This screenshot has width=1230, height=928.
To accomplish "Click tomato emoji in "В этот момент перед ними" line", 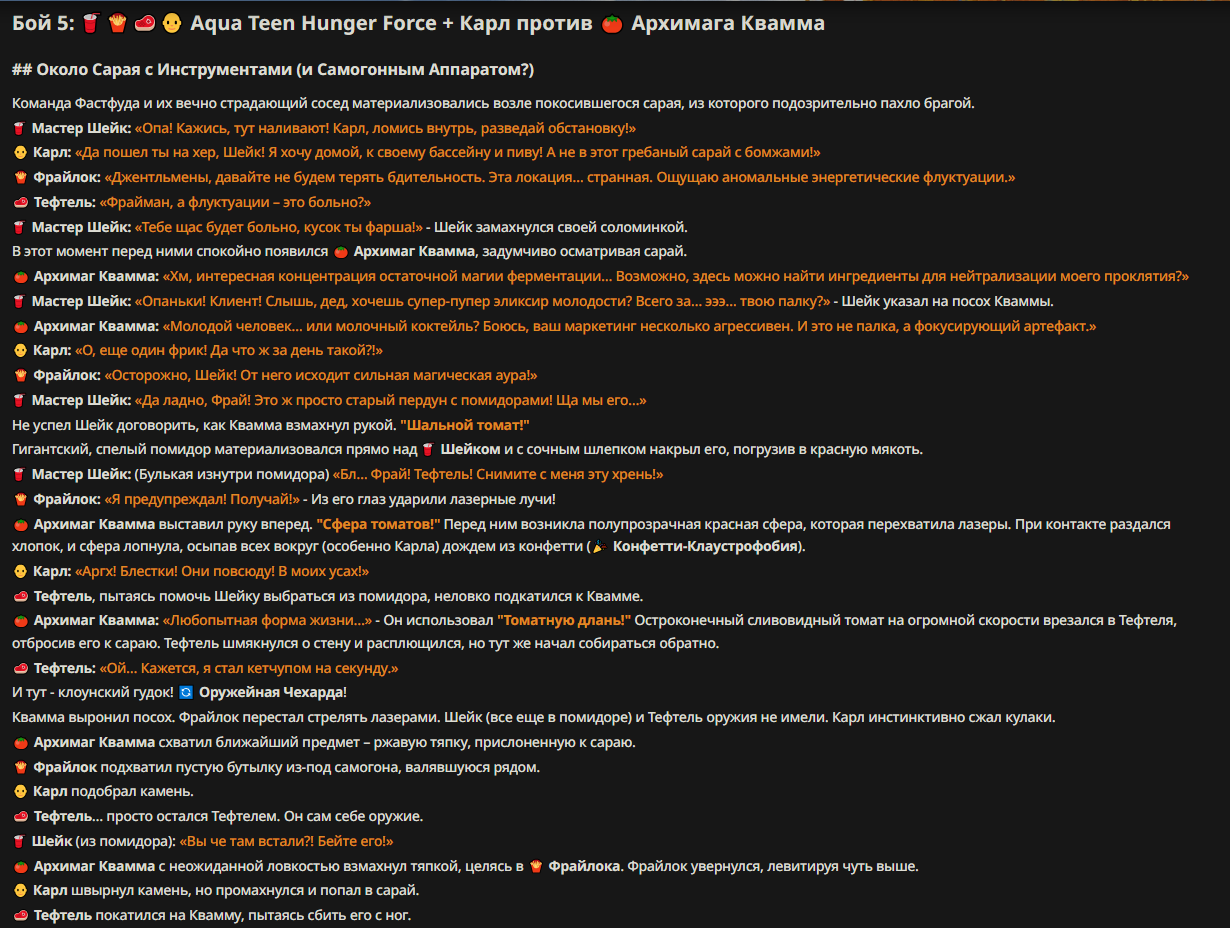I will point(341,252).
